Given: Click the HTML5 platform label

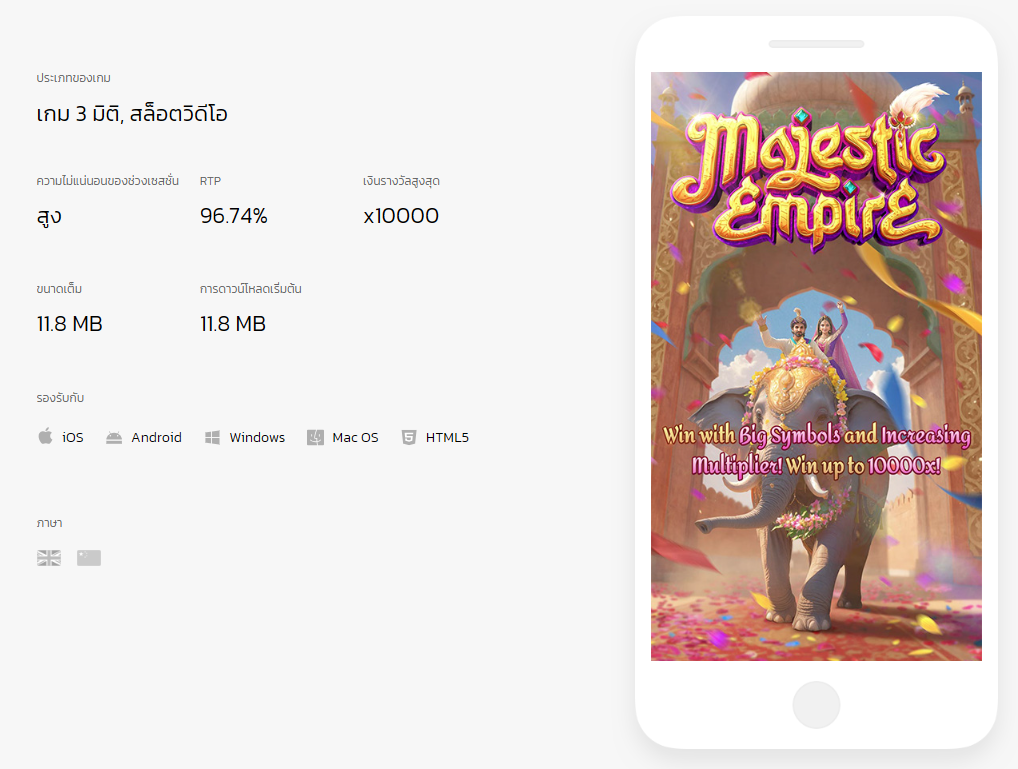Looking at the screenshot, I should 447,438.
